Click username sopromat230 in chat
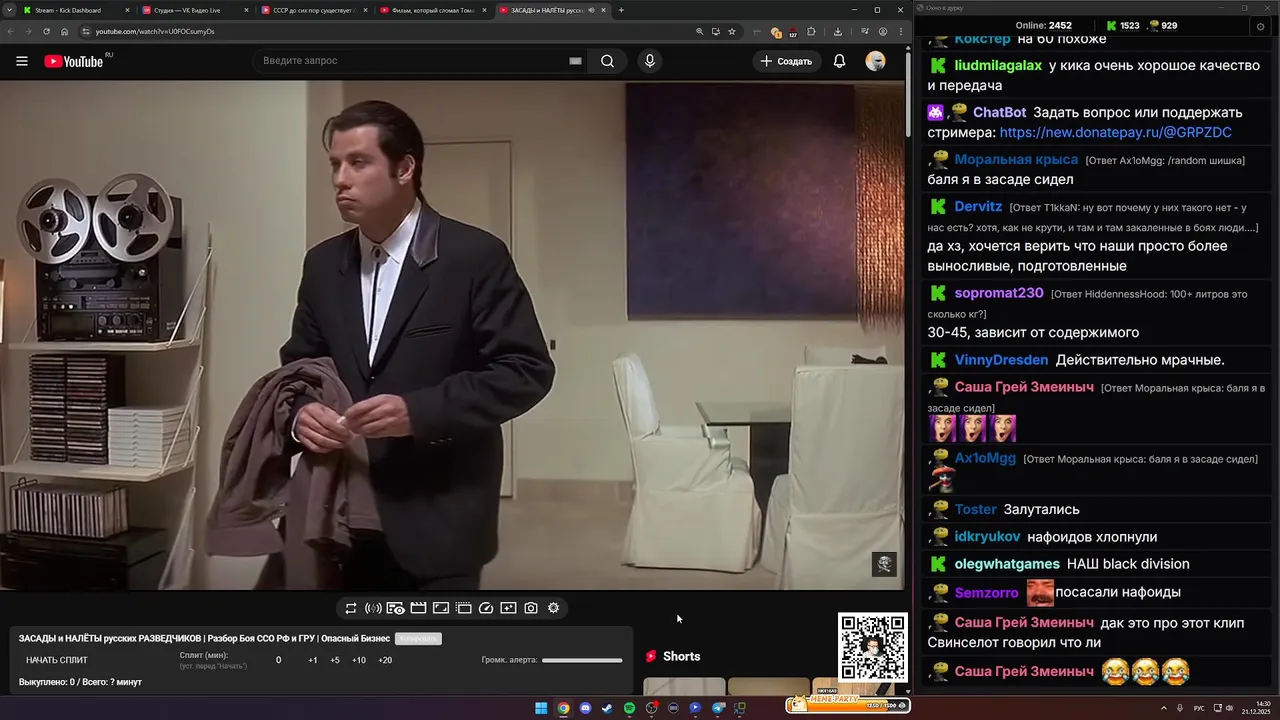Viewport: 1280px width, 720px height. pos(999,293)
